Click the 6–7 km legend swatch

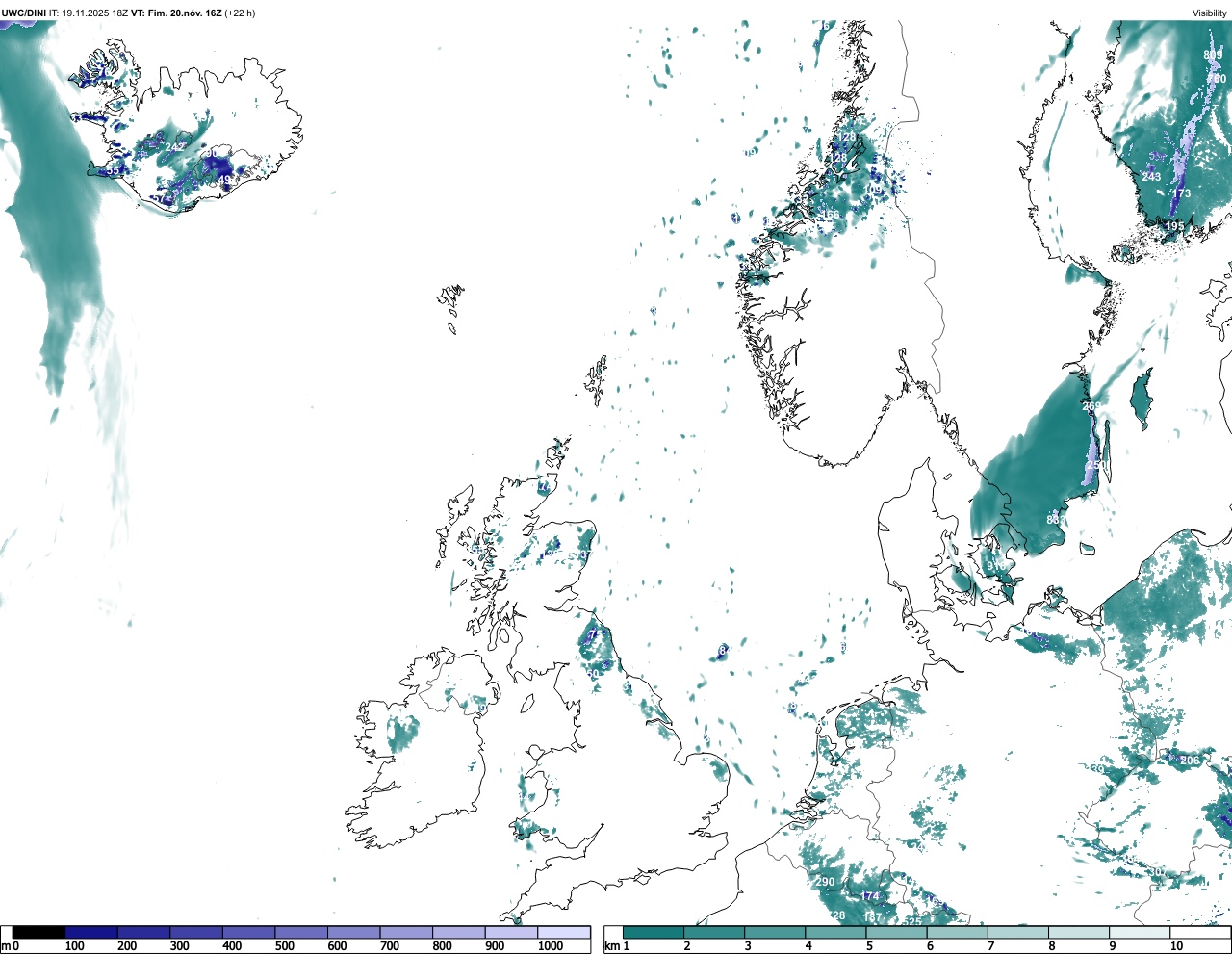[x=957, y=932]
